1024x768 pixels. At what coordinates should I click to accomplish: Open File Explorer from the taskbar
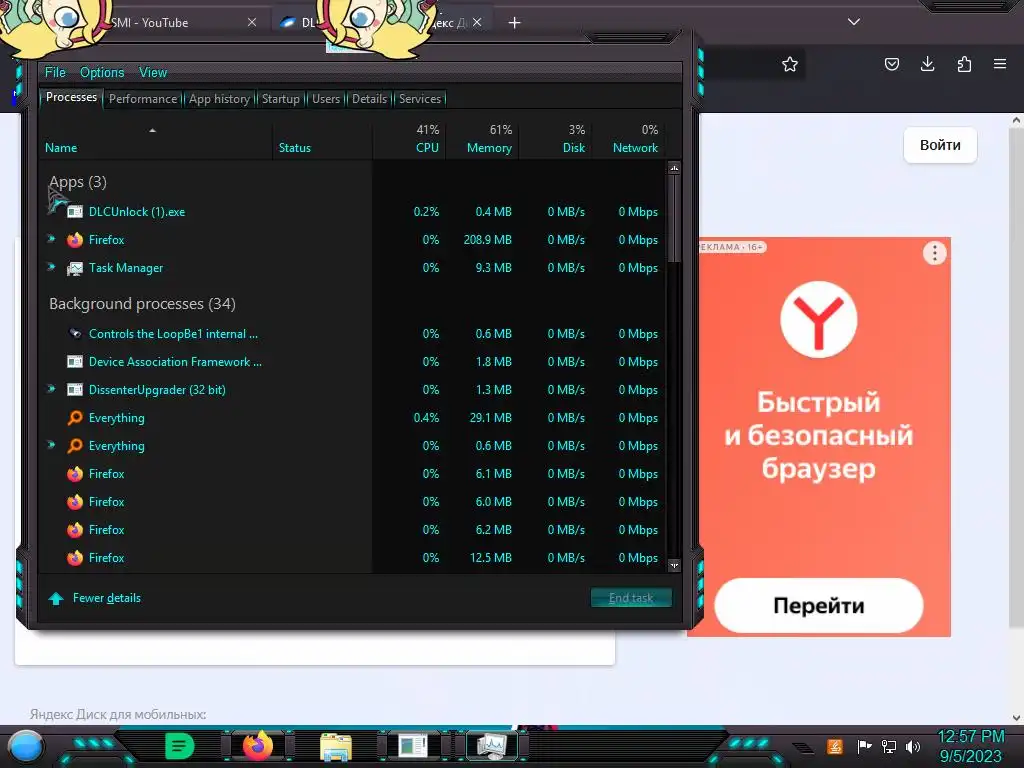[x=336, y=746]
